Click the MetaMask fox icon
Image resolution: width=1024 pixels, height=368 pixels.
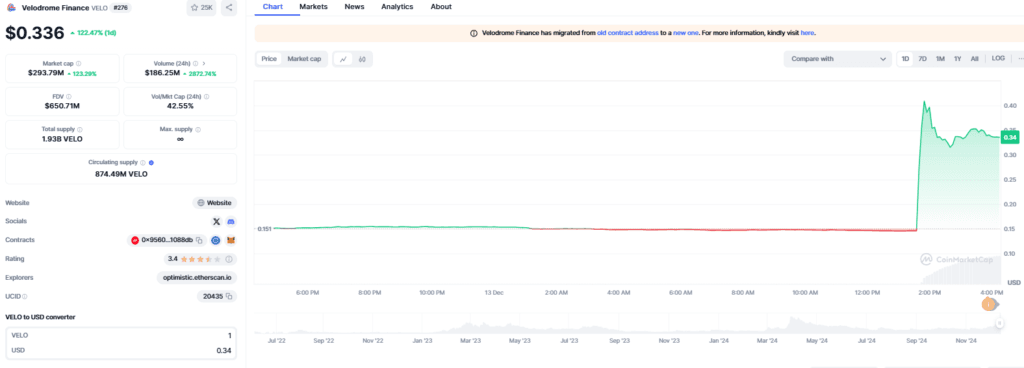pyautogui.click(x=231, y=240)
